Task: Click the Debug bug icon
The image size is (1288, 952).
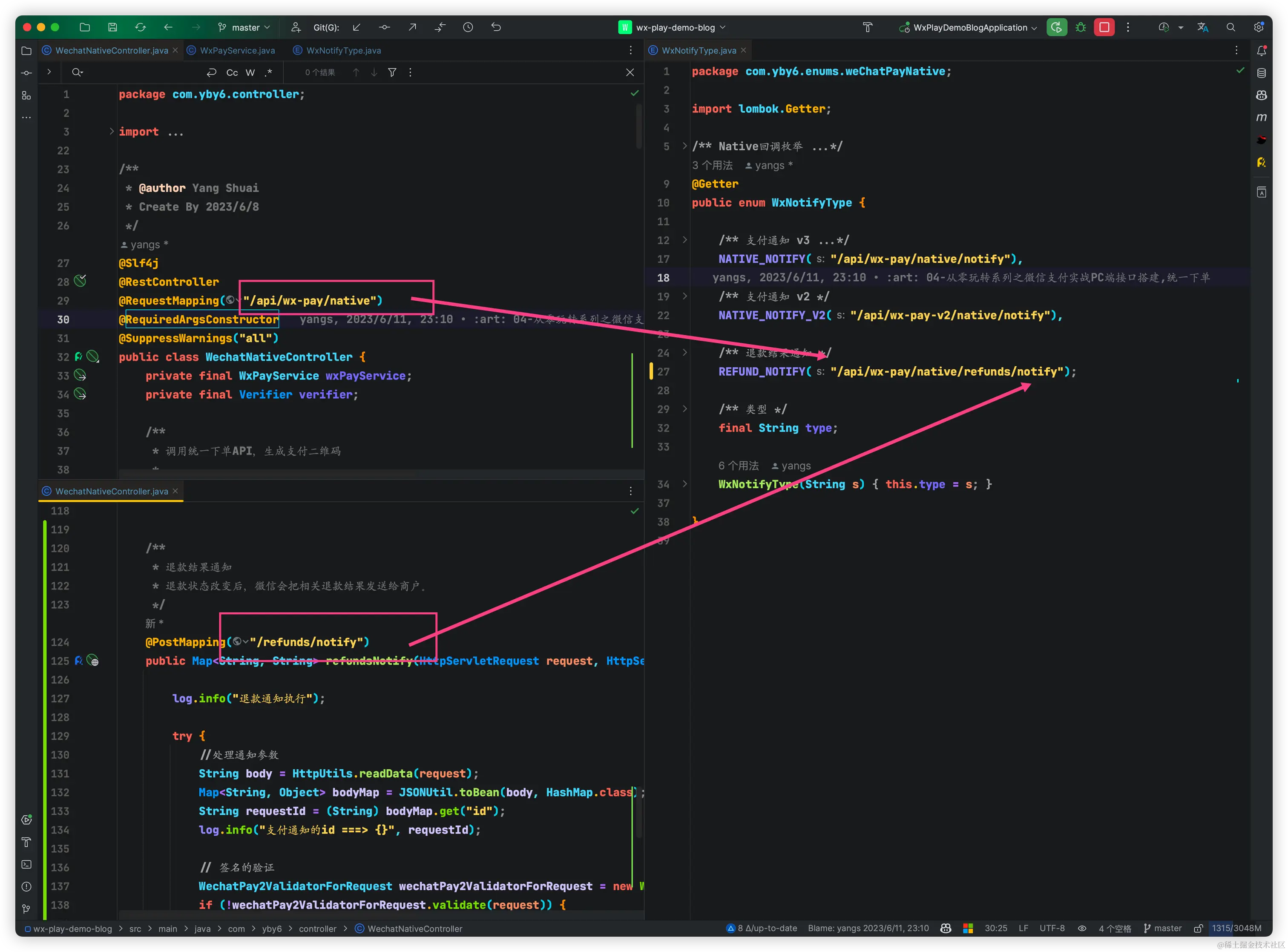Action: (x=1081, y=27)
